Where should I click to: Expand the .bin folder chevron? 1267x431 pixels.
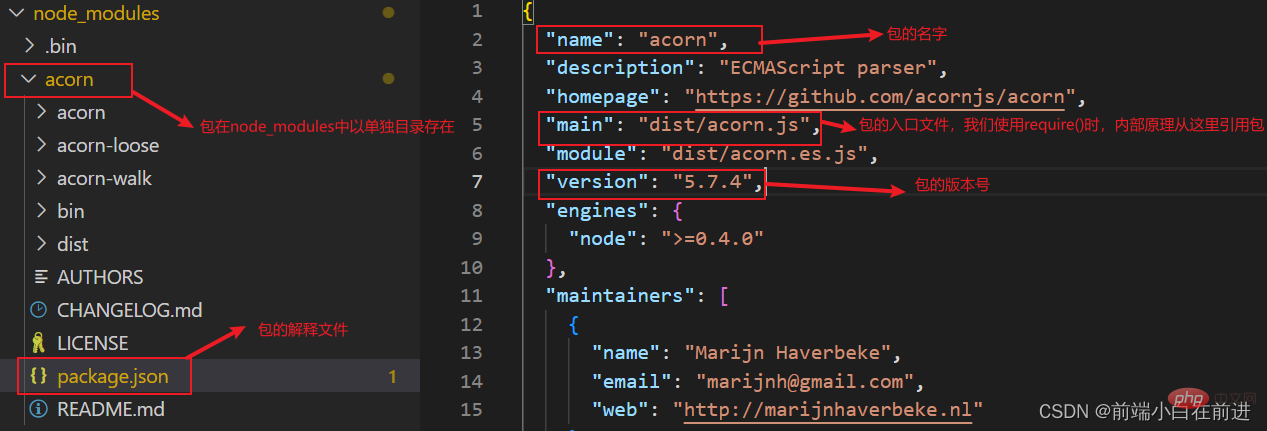[30, 46]
